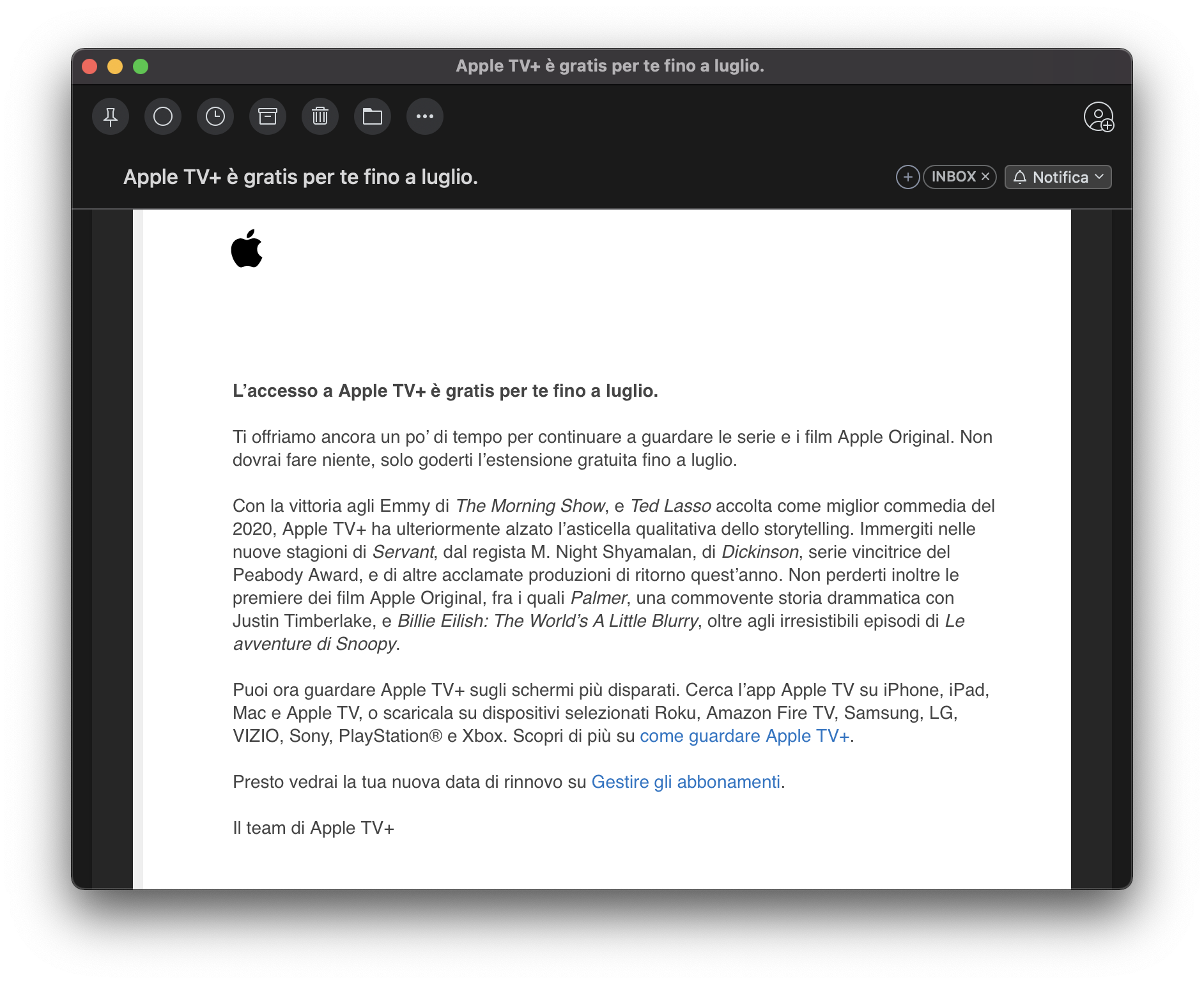Screen dimensions: 1204x984
Task: Close the window with the red button
Action: click(89, 66)
